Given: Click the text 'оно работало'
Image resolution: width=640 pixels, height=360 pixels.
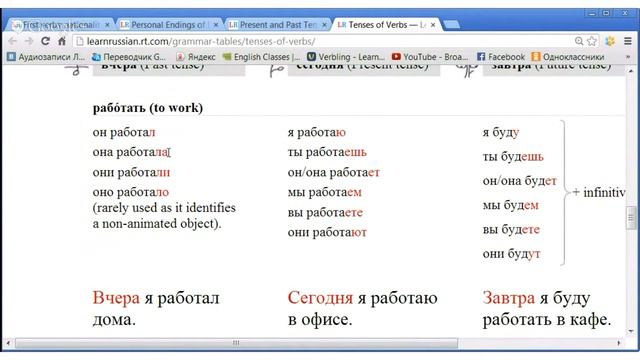Looking at the screenshot, I should 131,192.
